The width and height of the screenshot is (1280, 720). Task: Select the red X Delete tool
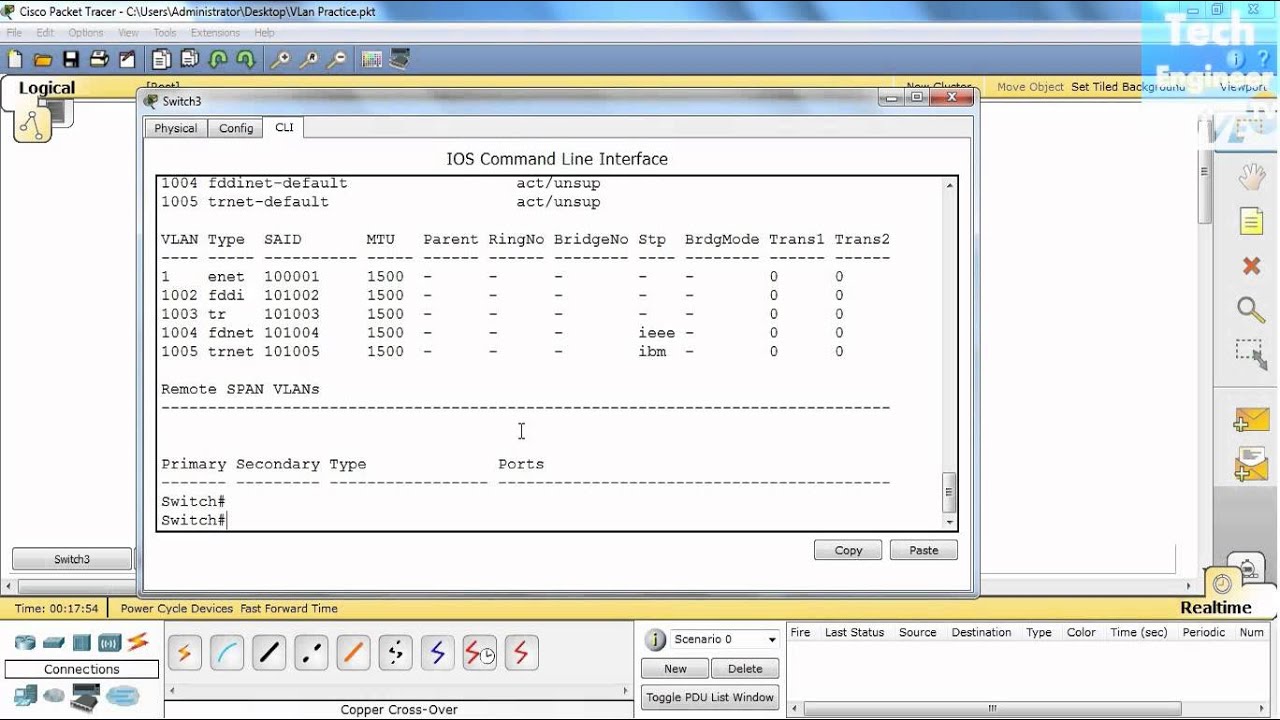[x=1251, y=265]
